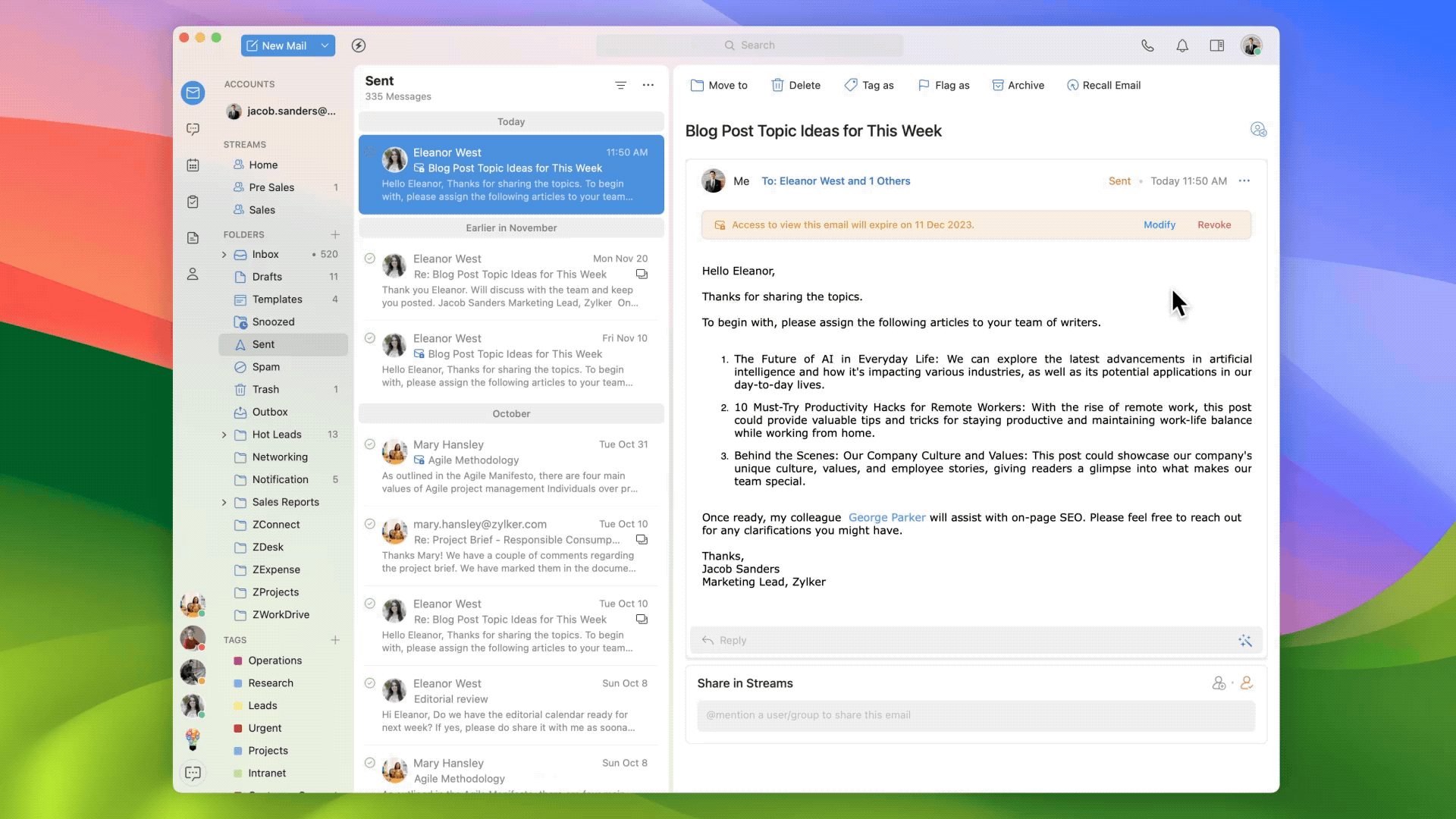Expand the Inbox folder tree
The image size is (1456, 819).
[224, 255]
